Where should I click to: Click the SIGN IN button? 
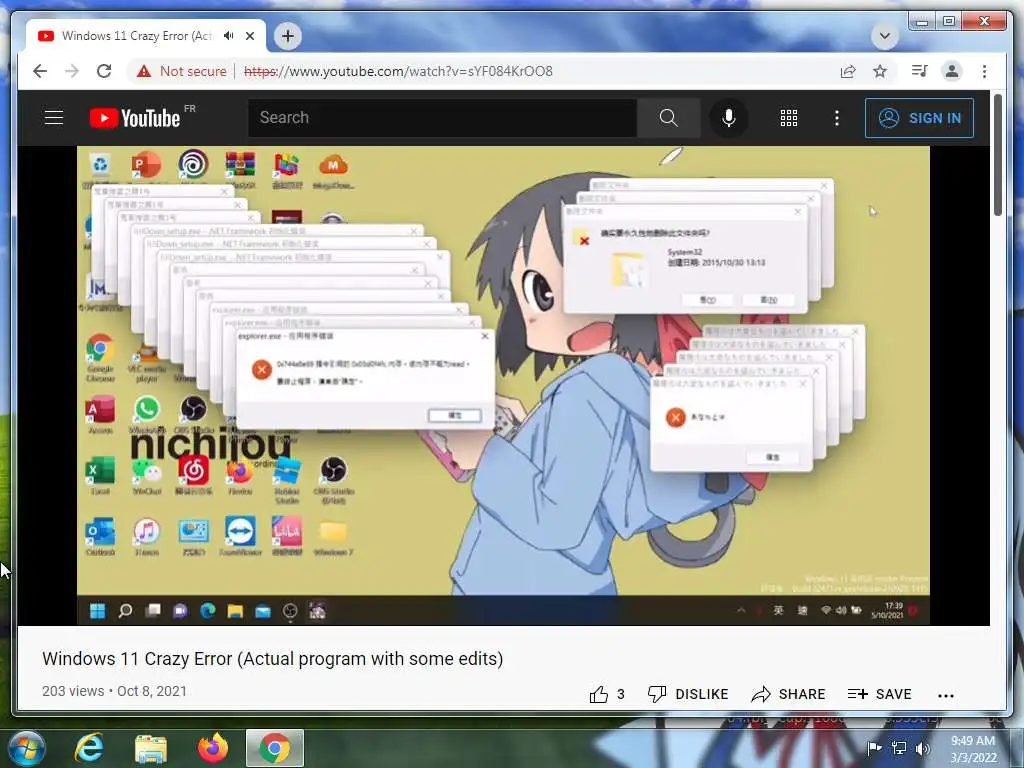click(919, 118)
